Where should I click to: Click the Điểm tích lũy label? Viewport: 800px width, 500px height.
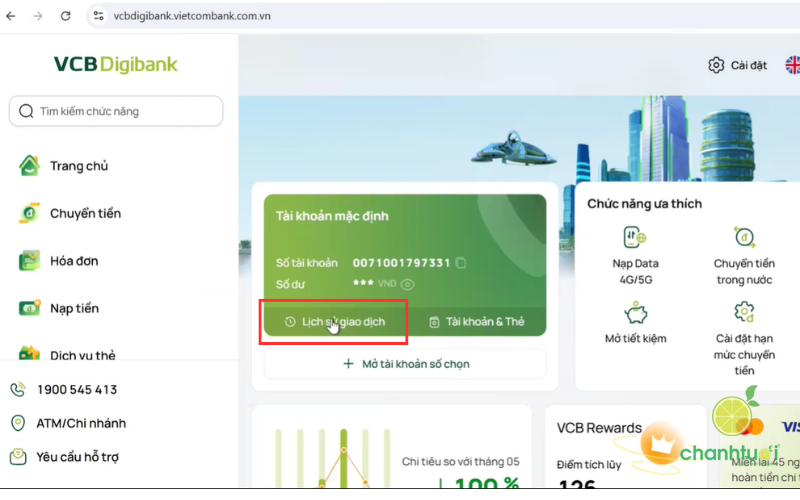(x=589, y=465)
